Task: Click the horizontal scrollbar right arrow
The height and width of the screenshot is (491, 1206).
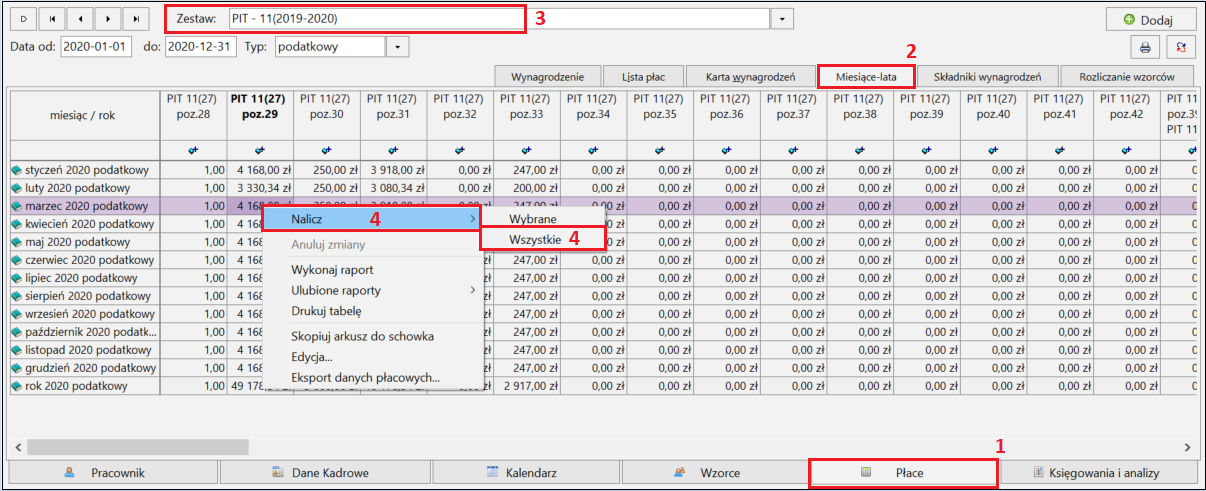Action: 1187,447
